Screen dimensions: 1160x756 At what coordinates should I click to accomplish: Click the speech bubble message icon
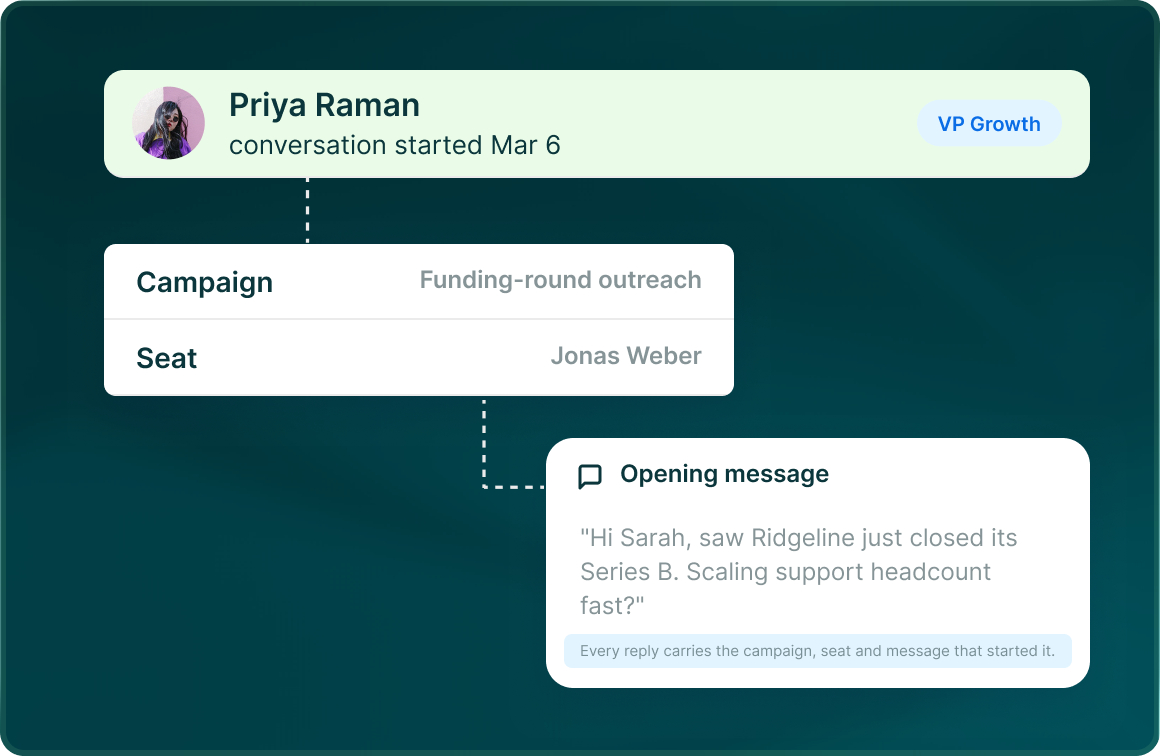(590, 476)
